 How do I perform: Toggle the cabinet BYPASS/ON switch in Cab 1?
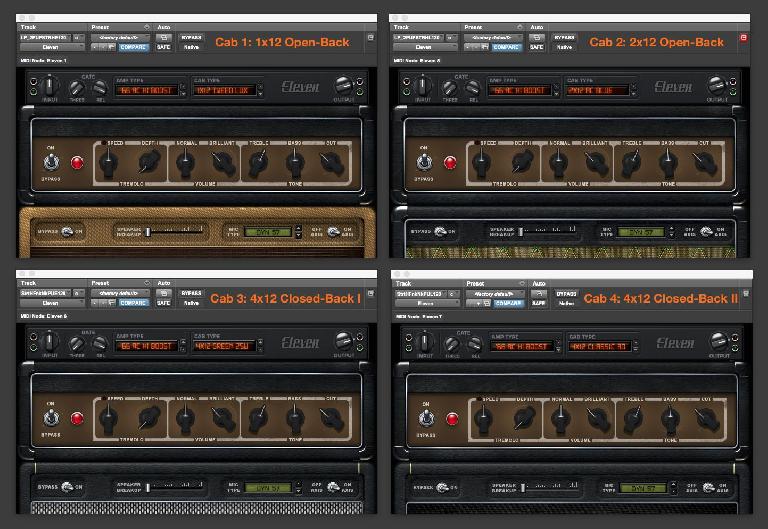pyautogui.click(x=66, y=231)
